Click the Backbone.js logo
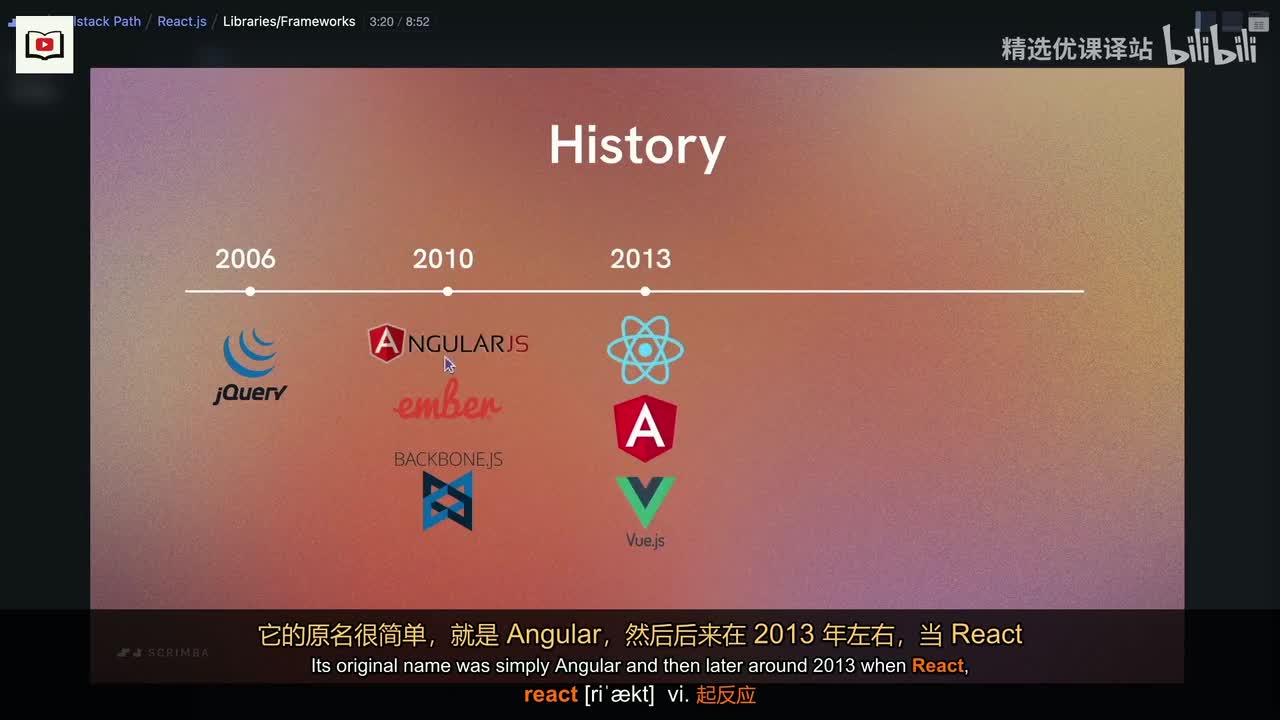Viewport: 1280px width, 720px height. click(x=448, y=490)
